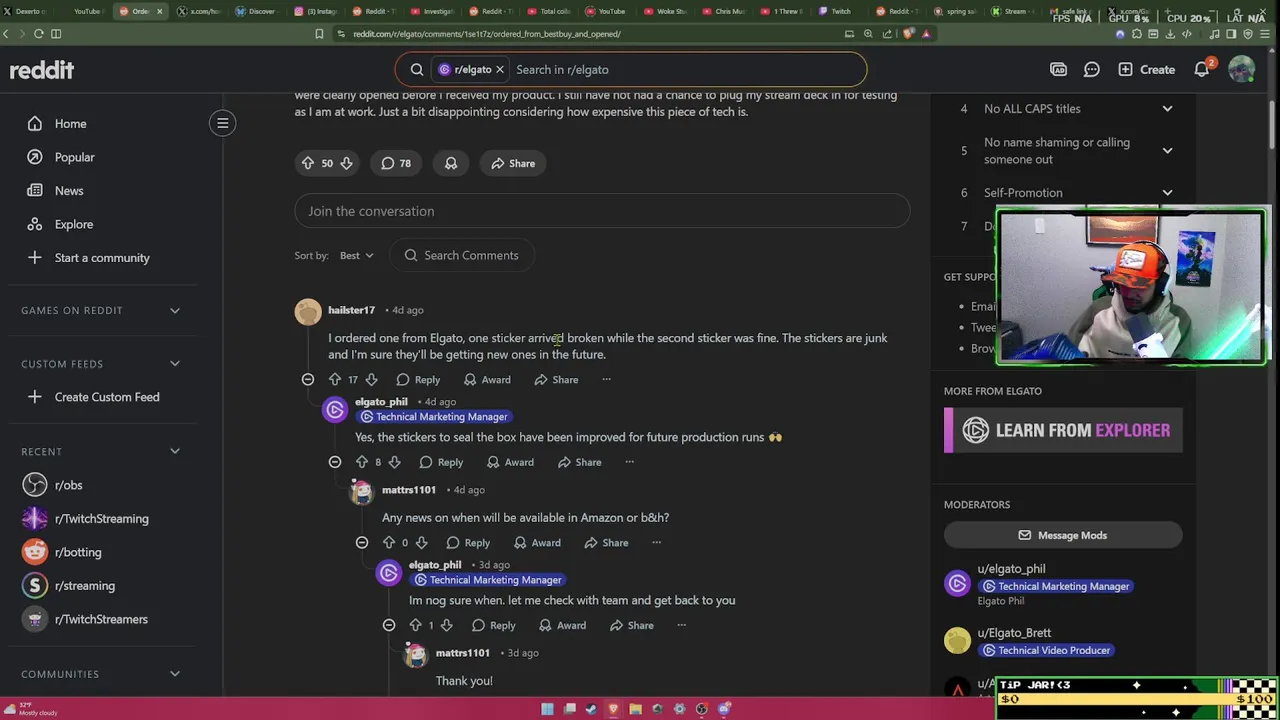The height and width of the screenshot is (720, 1280).
Task: Downvote the post with 50 points
Action: tap(346, 163)
